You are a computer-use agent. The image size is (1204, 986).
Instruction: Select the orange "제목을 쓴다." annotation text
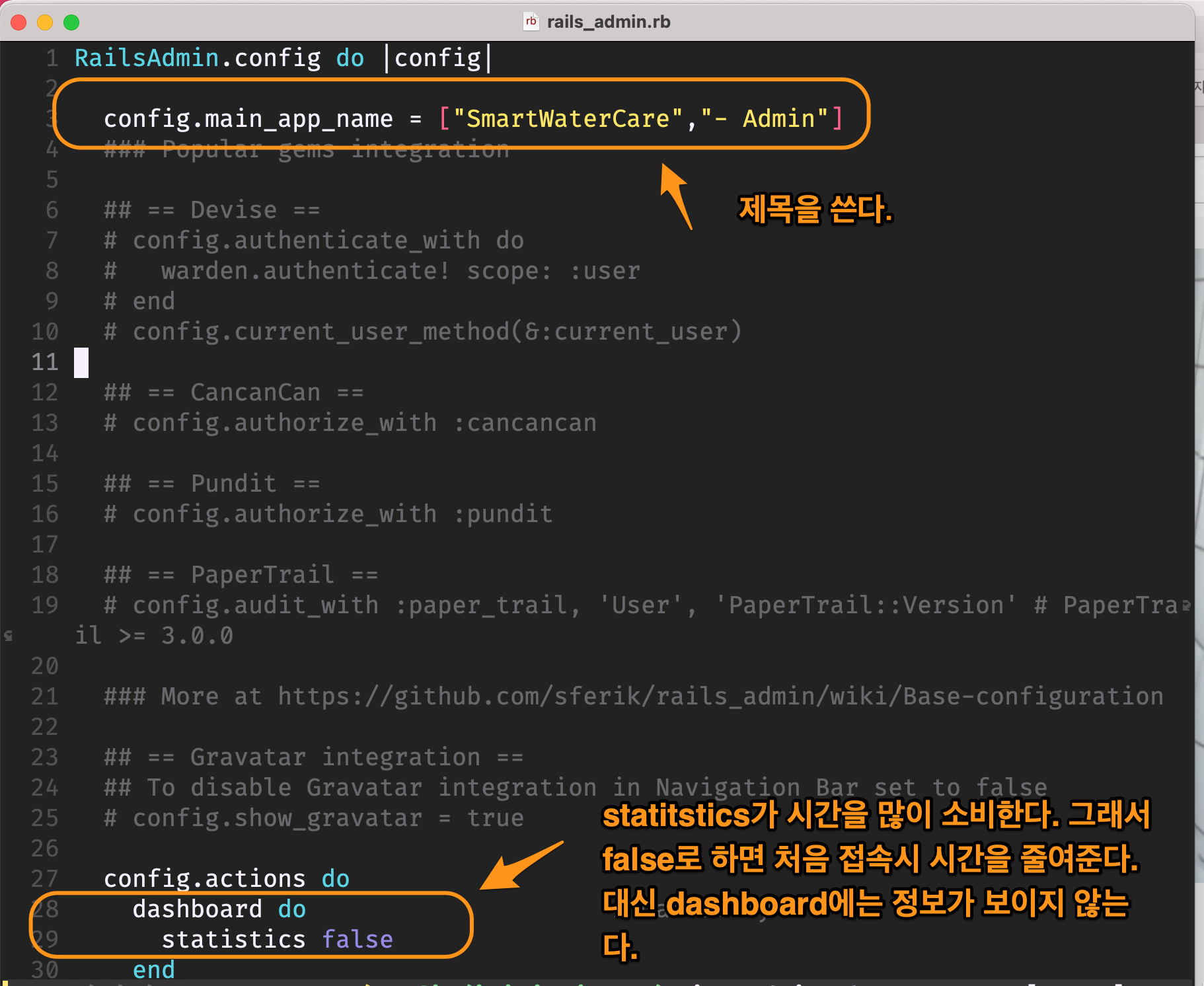(815, 209)
